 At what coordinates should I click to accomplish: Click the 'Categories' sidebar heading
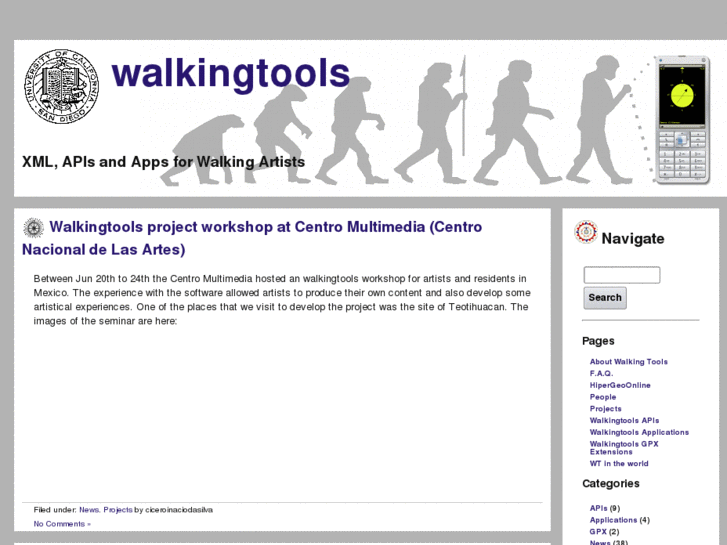[x=611, y=483]
